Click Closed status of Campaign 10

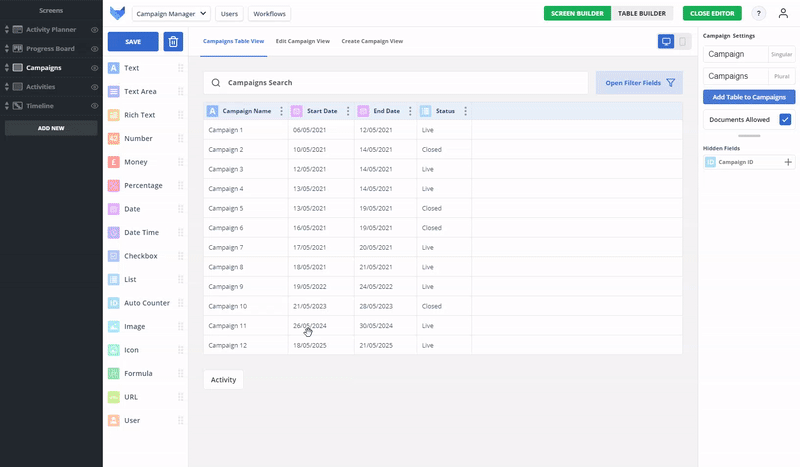pos(432,306)
